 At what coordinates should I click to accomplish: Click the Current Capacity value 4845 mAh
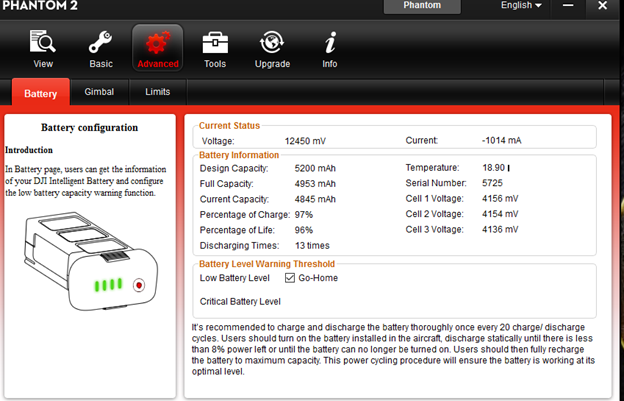pyautogui.click(x=315, y=199)
